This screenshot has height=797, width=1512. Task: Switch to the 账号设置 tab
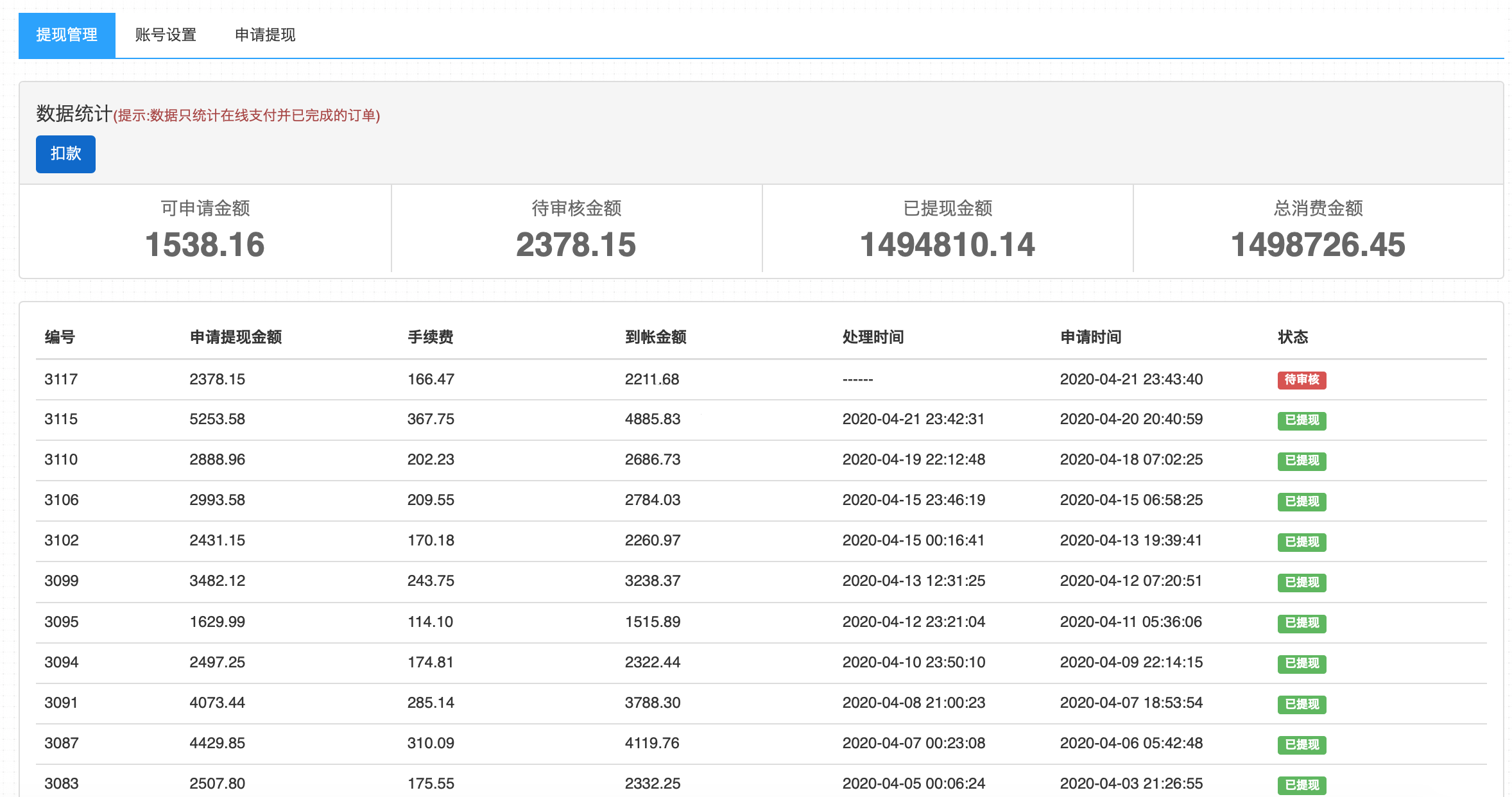[166, 35]
